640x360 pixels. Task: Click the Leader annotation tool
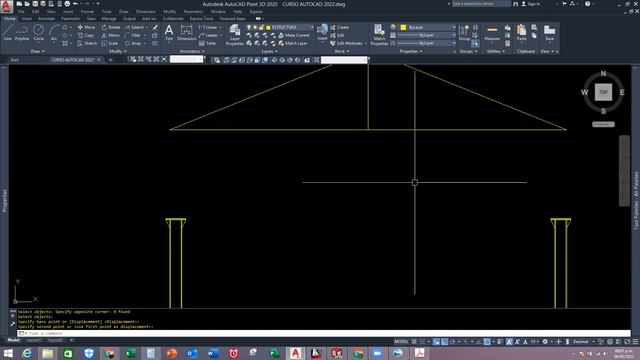209,36
